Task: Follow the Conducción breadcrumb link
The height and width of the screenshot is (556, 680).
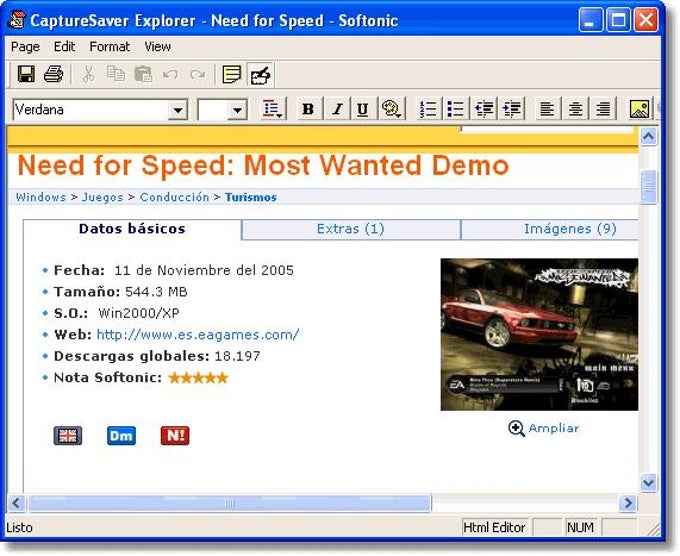Action: [x=174, y=197]
